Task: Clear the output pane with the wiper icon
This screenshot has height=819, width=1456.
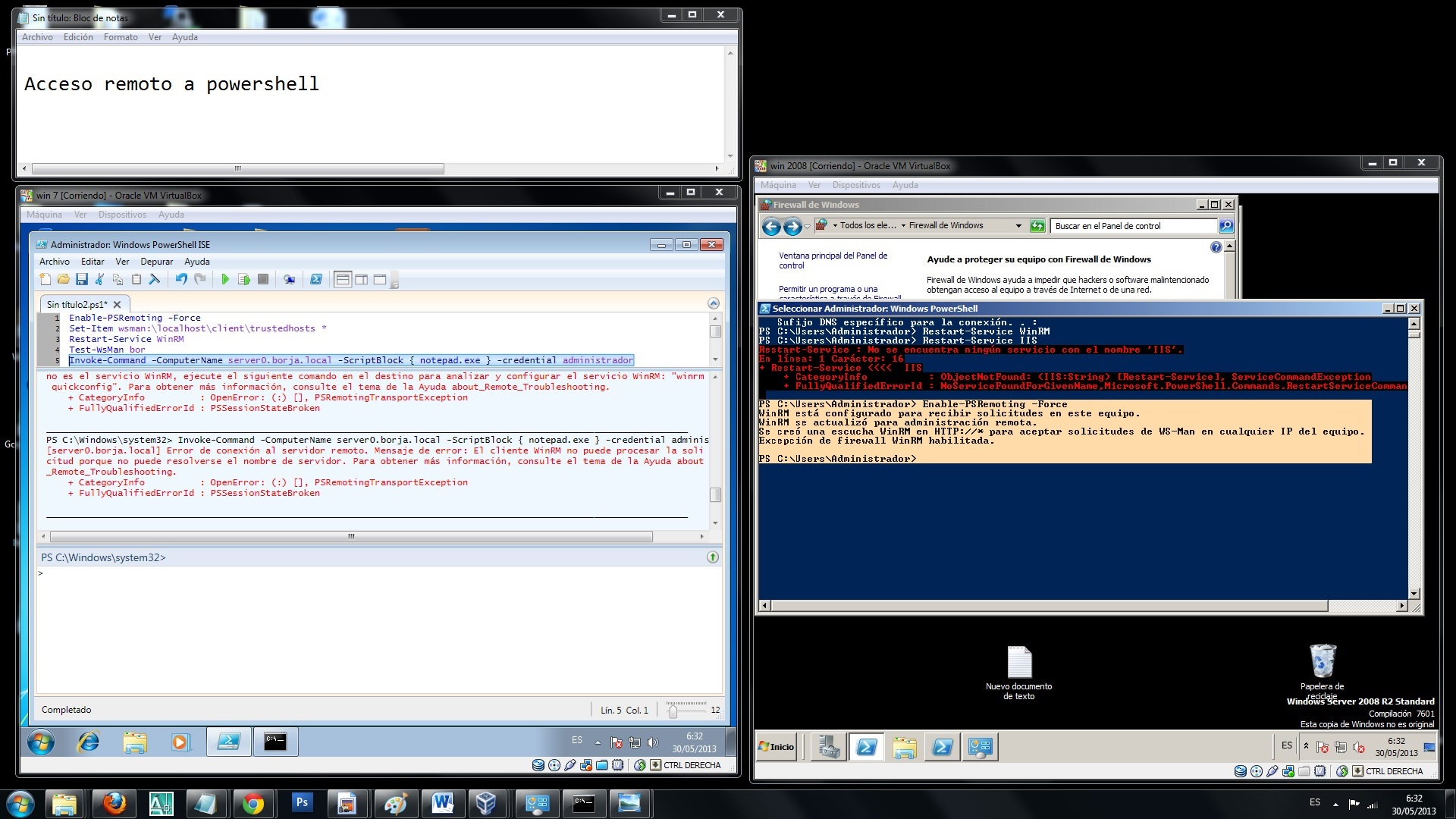Action: [x=154, y=280]
